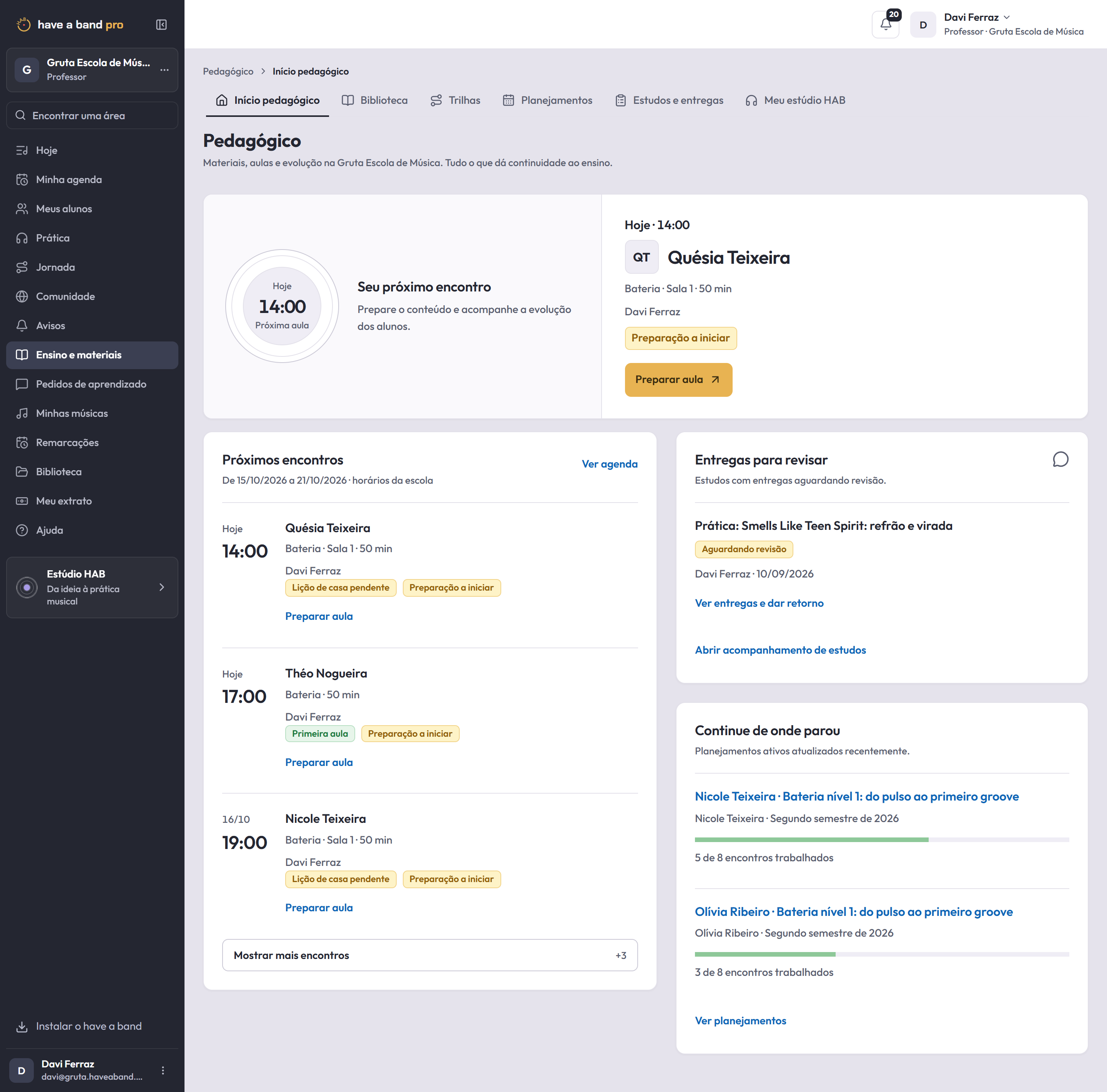Open Meu extrato
Image resolution: width=1107 pixels, height=1092 pixels.
click(92, 501)
